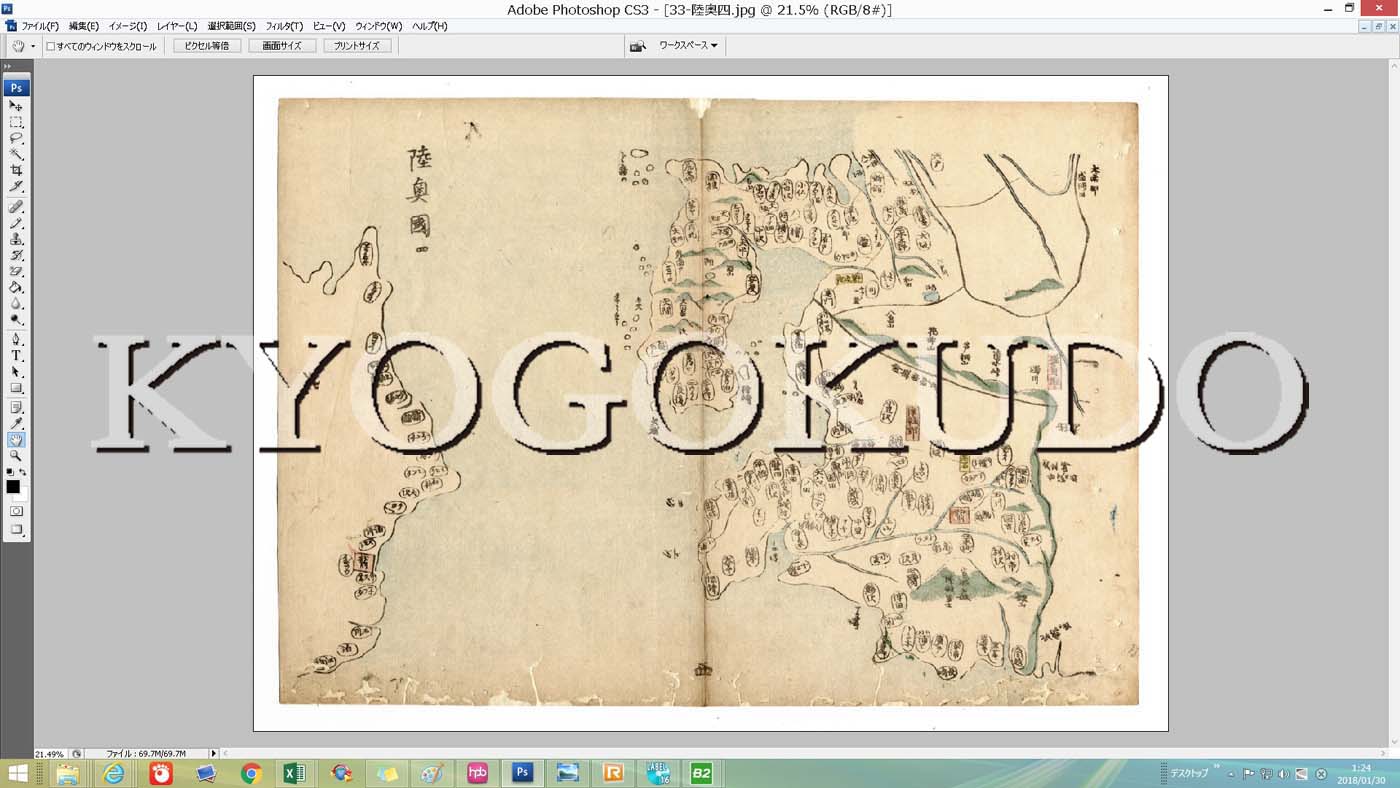This screenshot has width=1400, height=788.
Task: Click the vertical scrollbar down arrow
Action: coord(1393,741)
